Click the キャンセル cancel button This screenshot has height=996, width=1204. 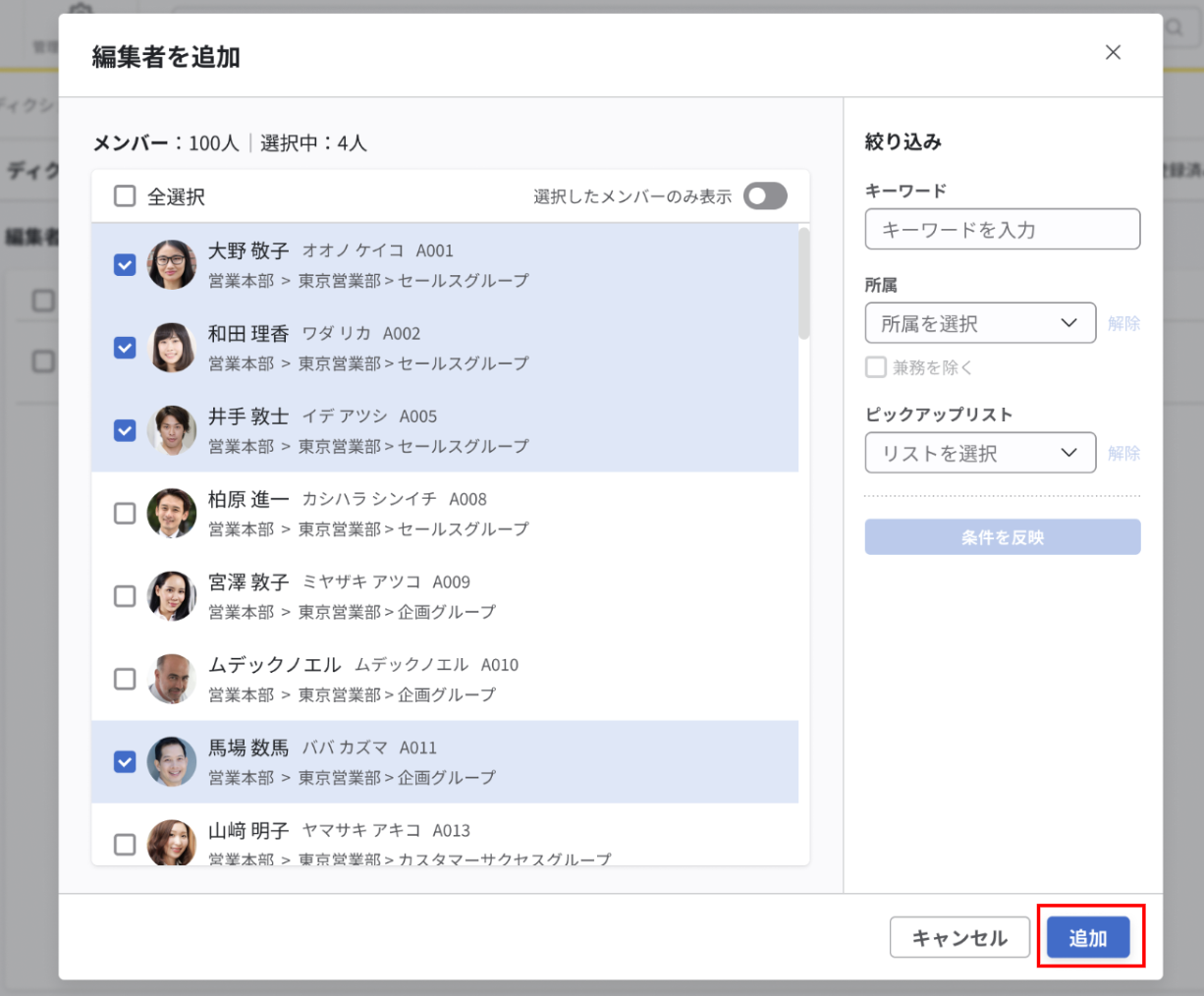959,937
